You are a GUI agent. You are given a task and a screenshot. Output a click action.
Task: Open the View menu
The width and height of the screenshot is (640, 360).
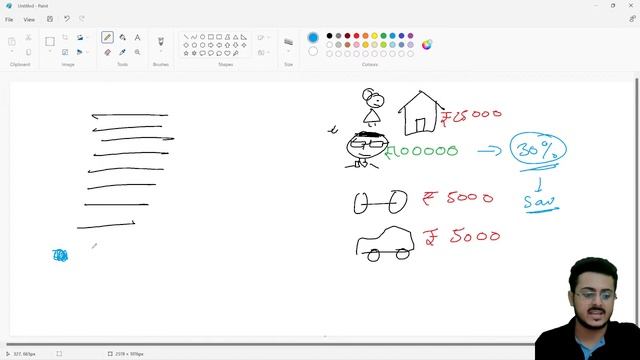pyautogui.click(x=29, y=19)
